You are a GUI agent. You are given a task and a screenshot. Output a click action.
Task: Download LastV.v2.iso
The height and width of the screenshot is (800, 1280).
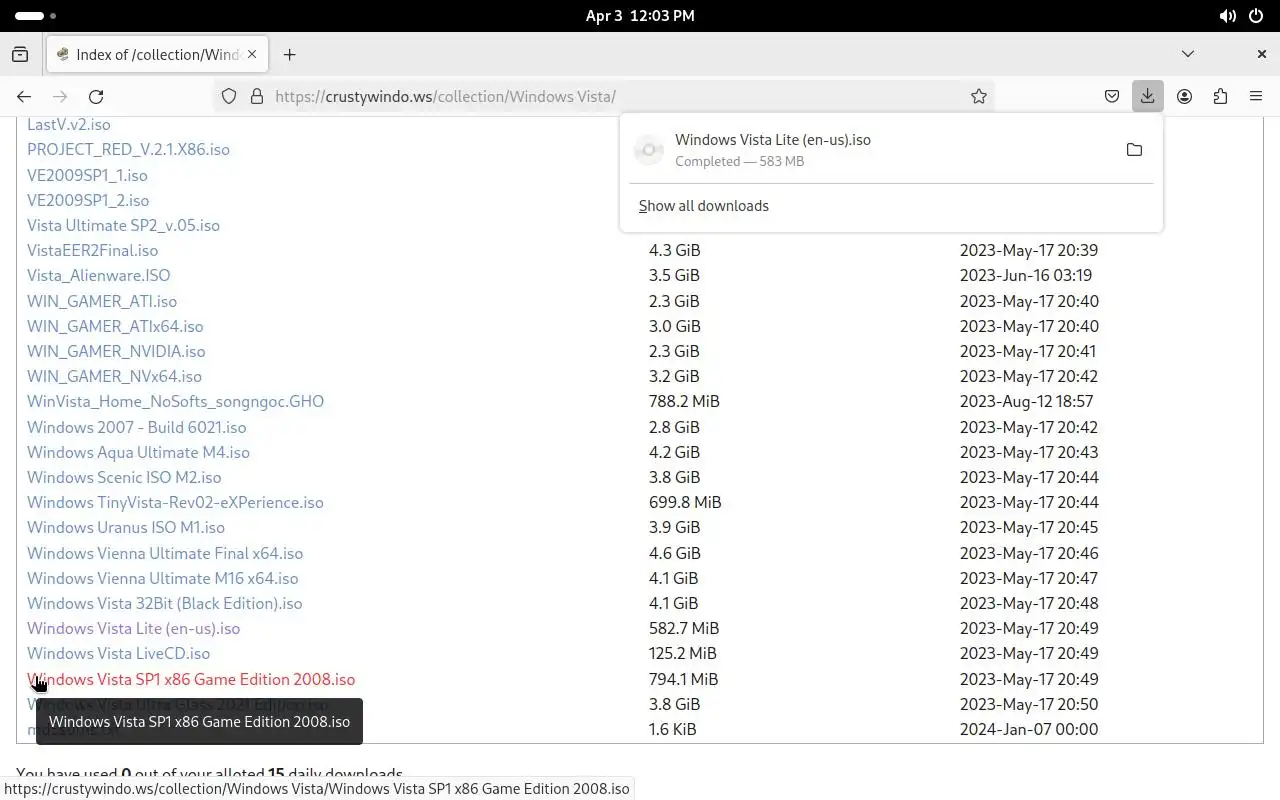tap(69, 125)
